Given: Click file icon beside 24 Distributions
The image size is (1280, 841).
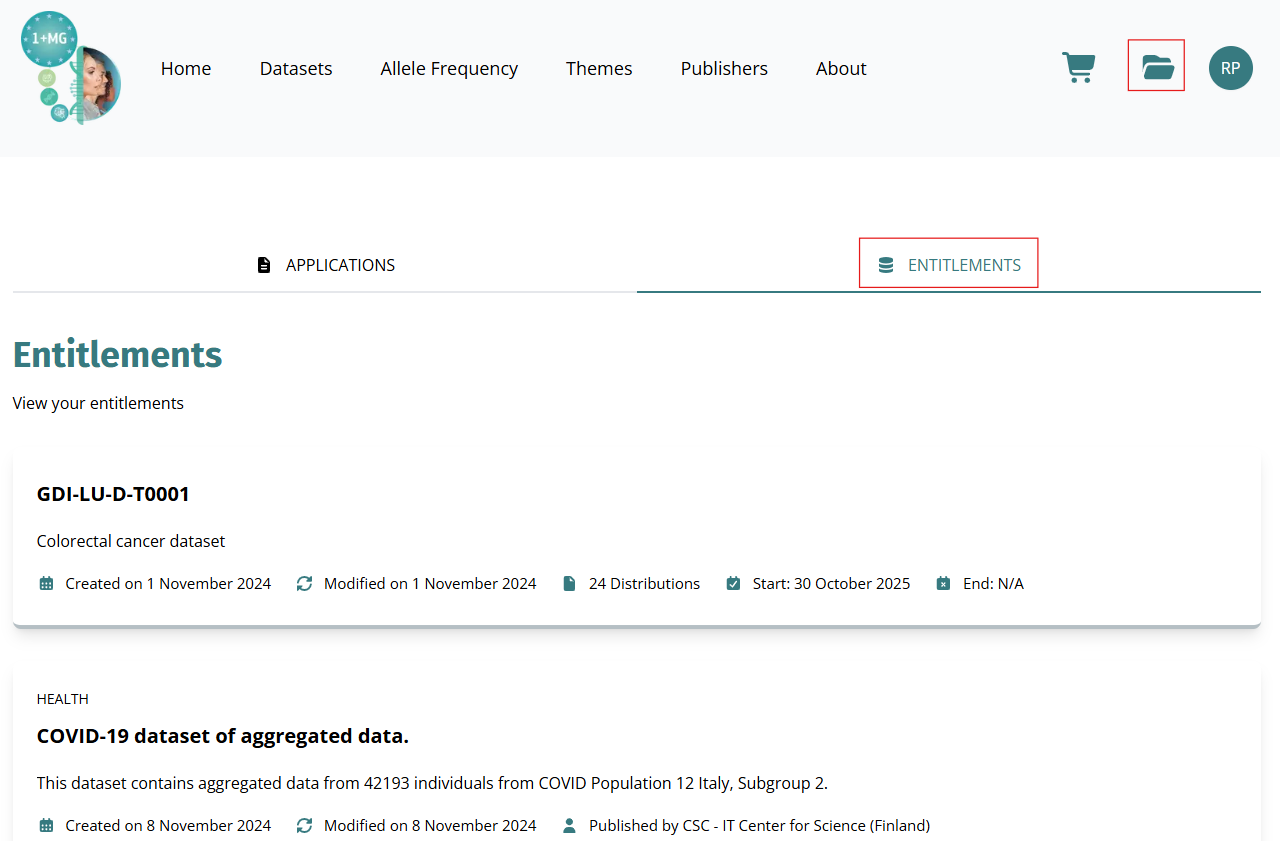Looking at the screenshot, I should pos(569,583).
